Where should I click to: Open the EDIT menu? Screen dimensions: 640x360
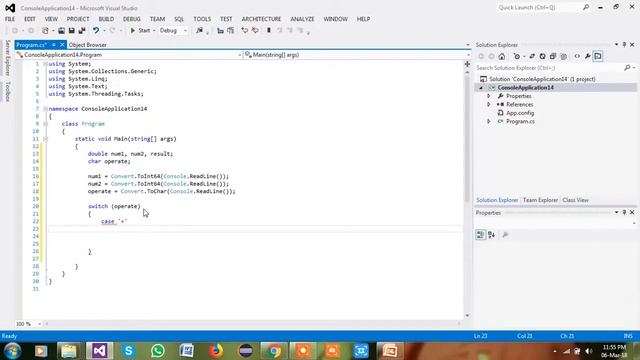coord(30,19)
